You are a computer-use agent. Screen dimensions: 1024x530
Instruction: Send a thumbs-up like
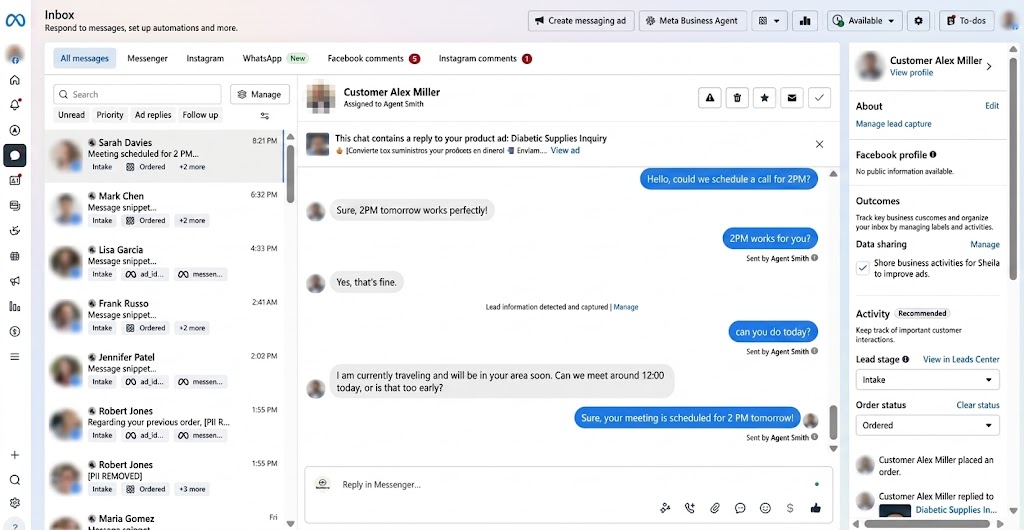(815, 508)
